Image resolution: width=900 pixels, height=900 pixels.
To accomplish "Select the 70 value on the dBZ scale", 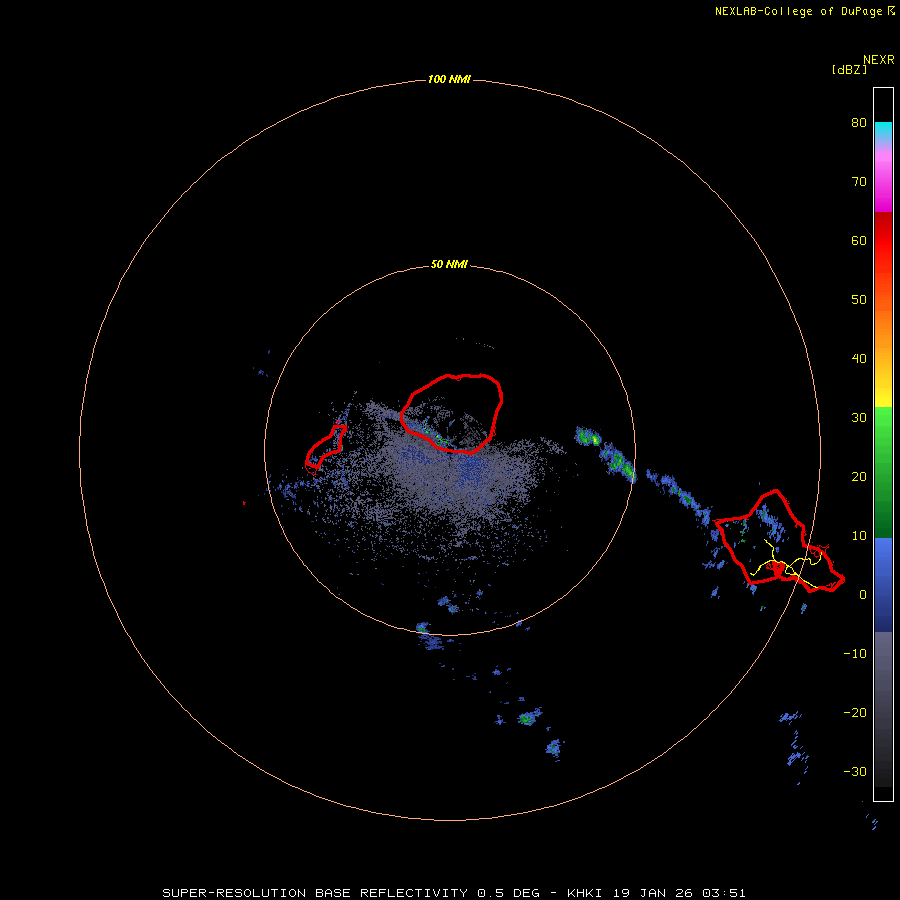I will tap(859, 182).
